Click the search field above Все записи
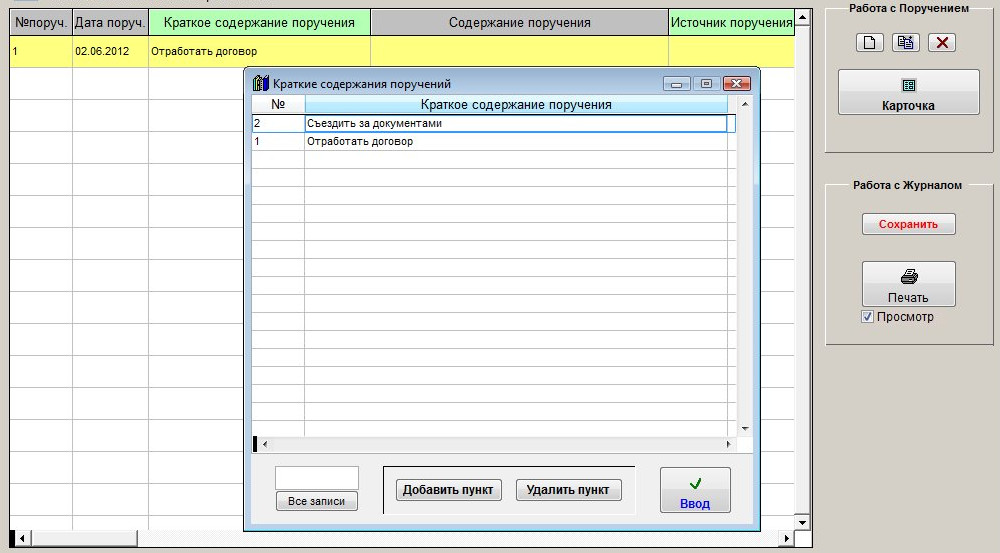The width and height of the screenshot is (1000, 553). (x=316, y=478)
